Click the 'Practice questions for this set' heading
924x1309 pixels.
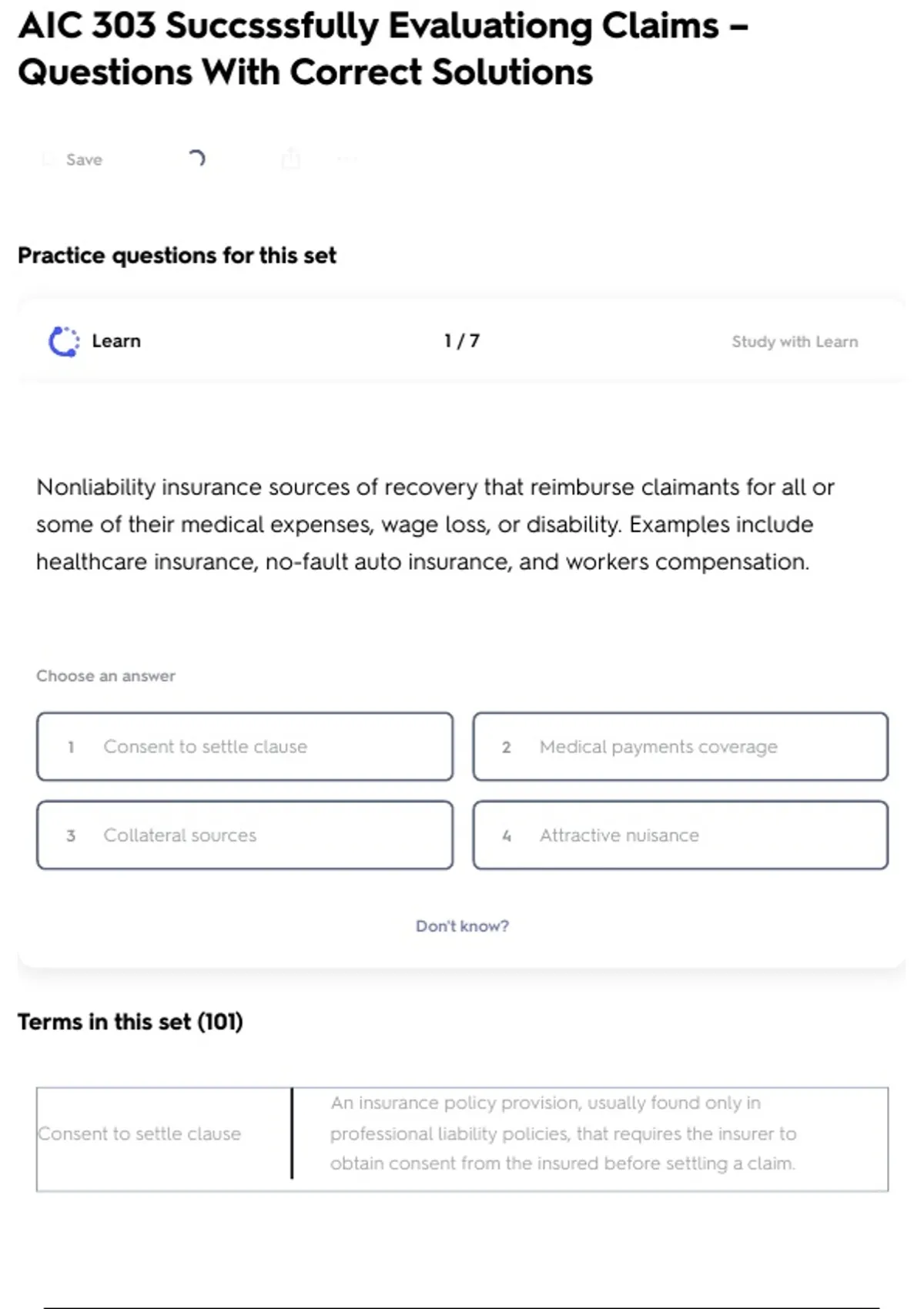(177, 256)
